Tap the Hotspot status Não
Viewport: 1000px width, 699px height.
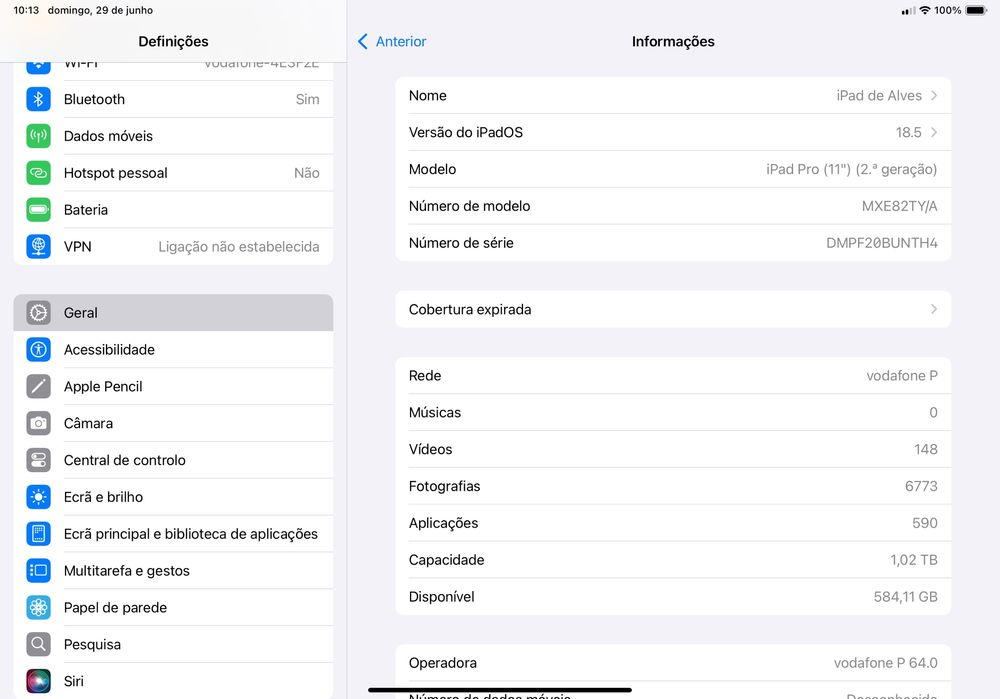tap(307, 173)
